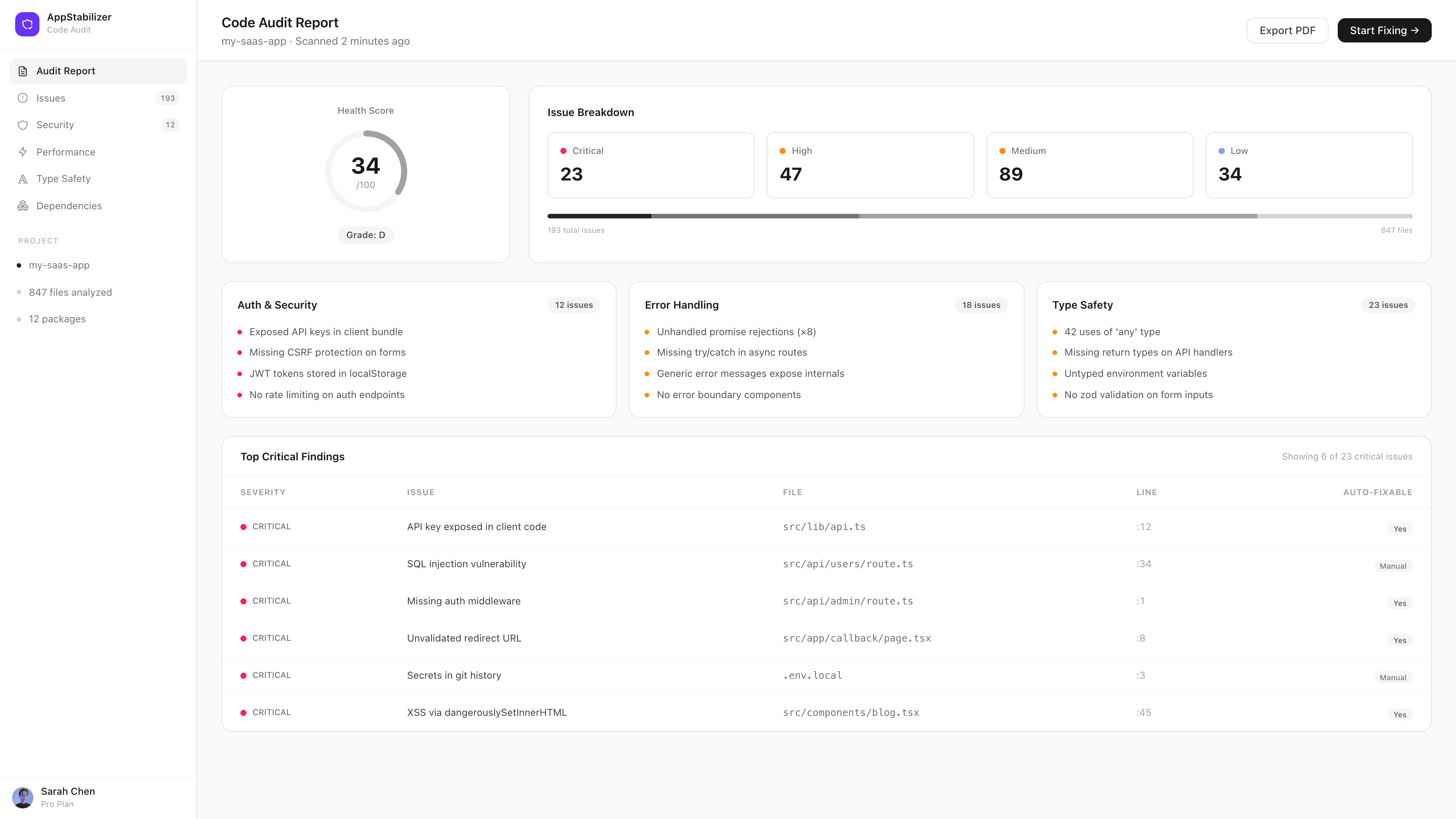Click the Dependencies package icon

pos(23,206)
